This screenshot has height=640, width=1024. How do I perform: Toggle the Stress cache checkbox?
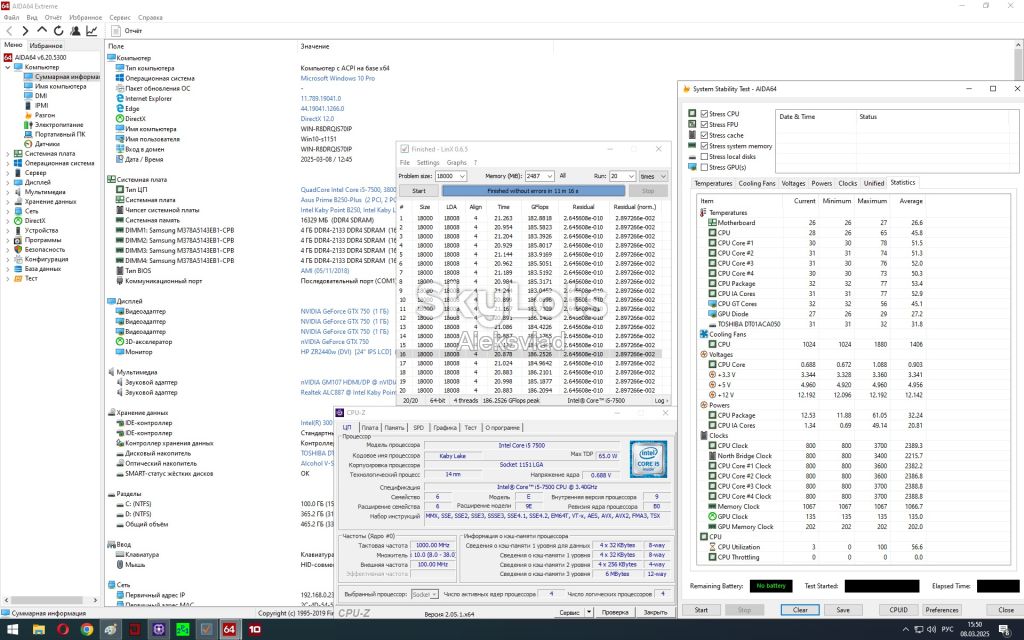704,135
